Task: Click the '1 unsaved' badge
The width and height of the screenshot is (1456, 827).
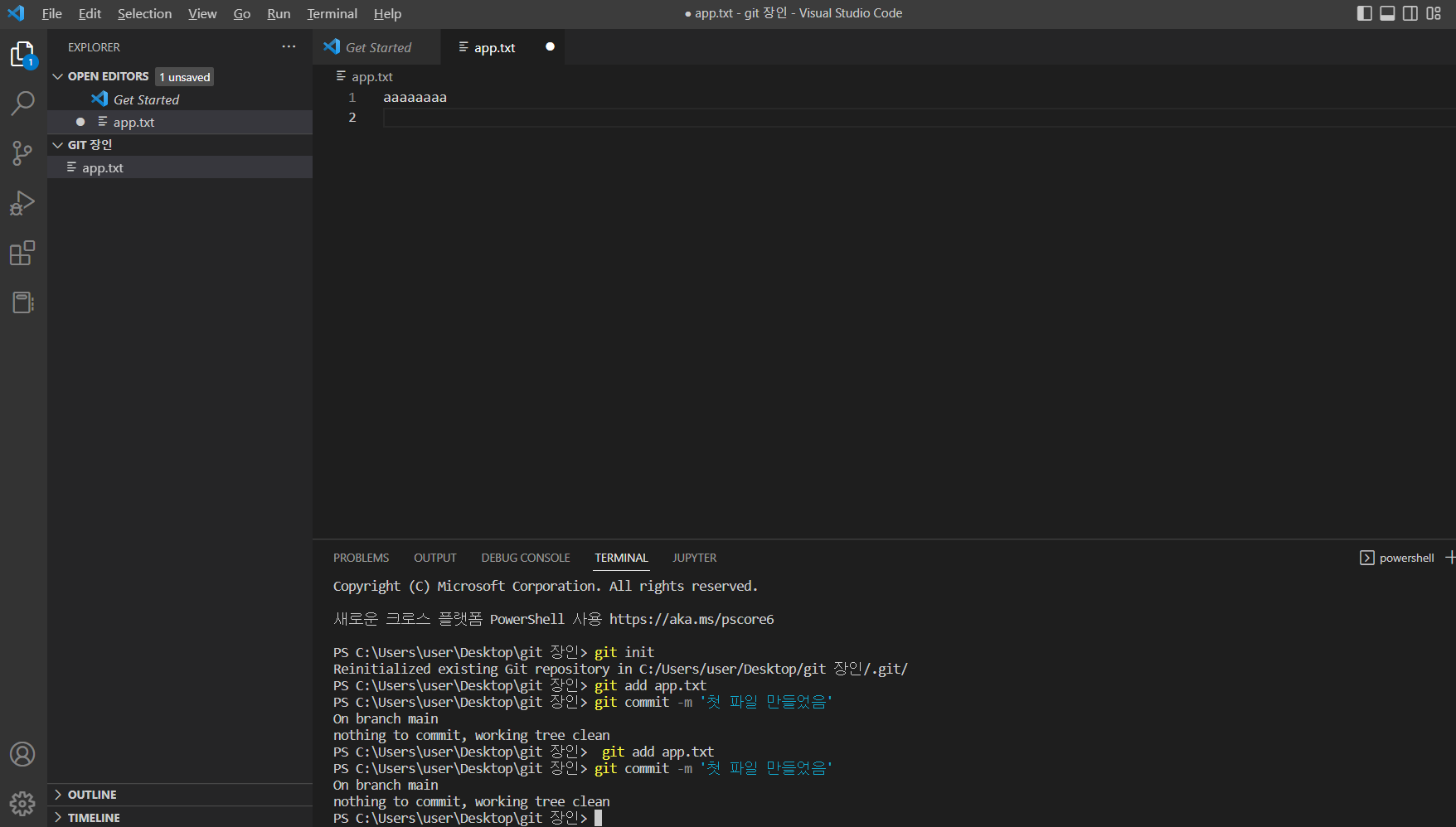Action: [x=185, y=77]
